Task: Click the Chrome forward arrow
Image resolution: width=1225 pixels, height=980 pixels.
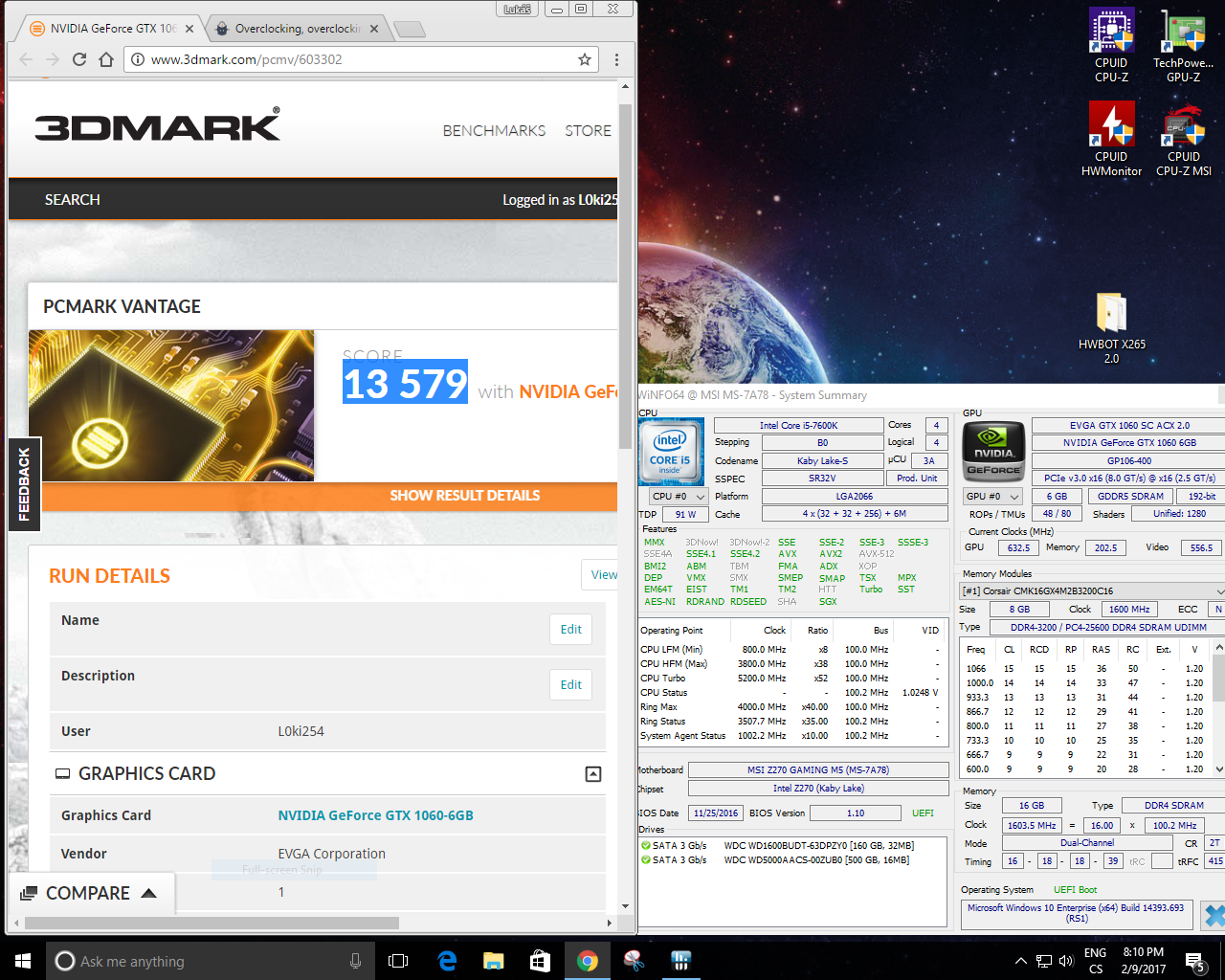Action: pyautogui.click(x=53, y=59)
